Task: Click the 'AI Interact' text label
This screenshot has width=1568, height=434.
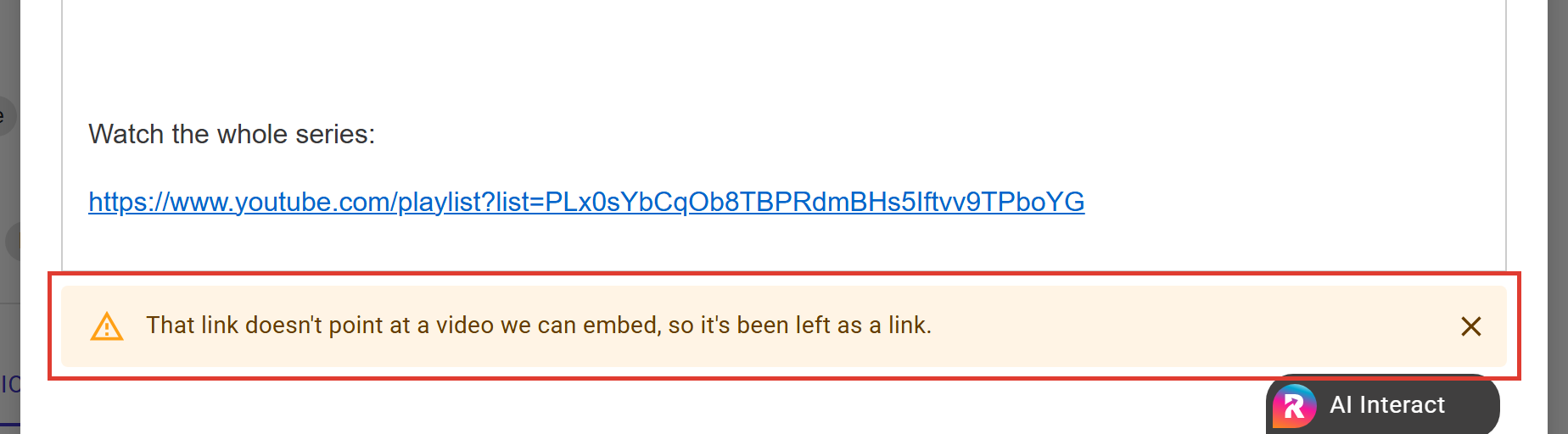Action: coord(1387,405)
